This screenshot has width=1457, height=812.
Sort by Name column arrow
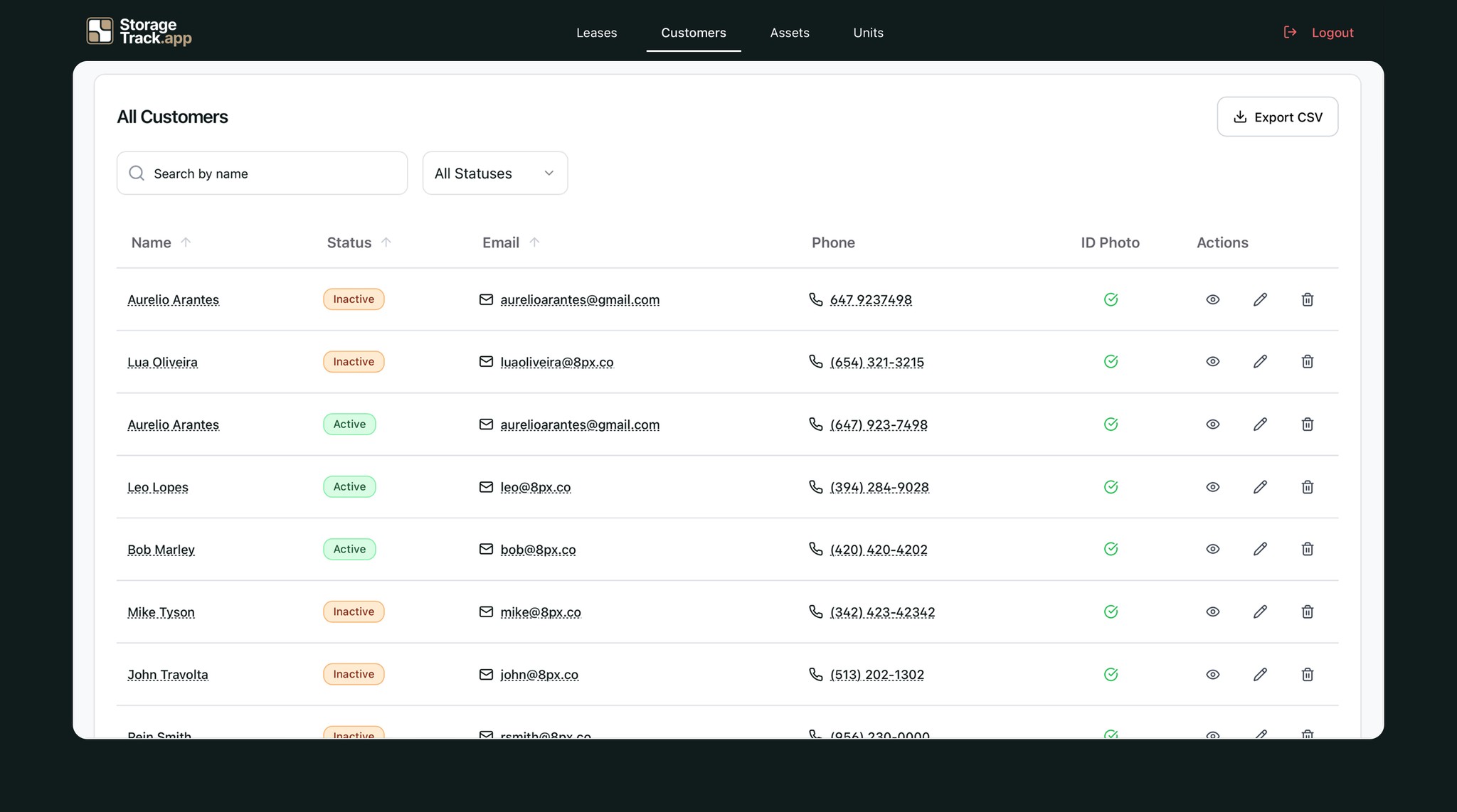pos(186,242)
